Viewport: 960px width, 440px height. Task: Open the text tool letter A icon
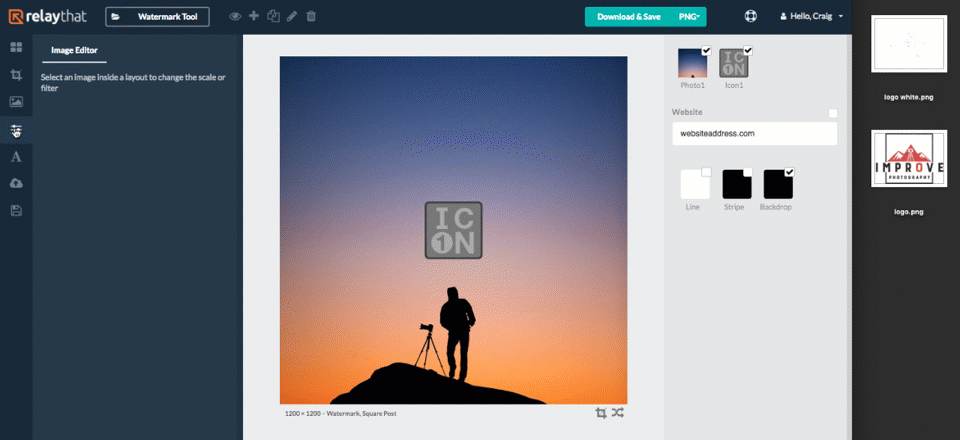[x=17, y=157]
